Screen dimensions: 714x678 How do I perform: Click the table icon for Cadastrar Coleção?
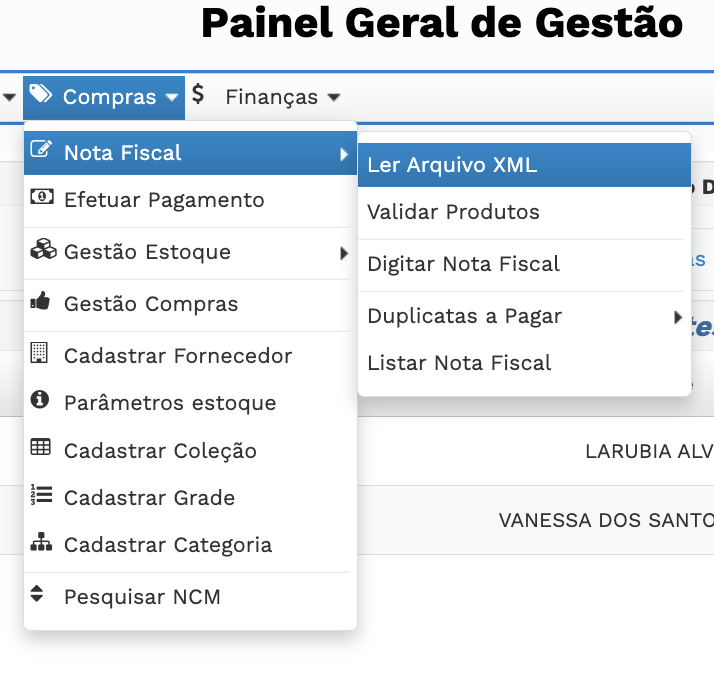coord(41,448)
